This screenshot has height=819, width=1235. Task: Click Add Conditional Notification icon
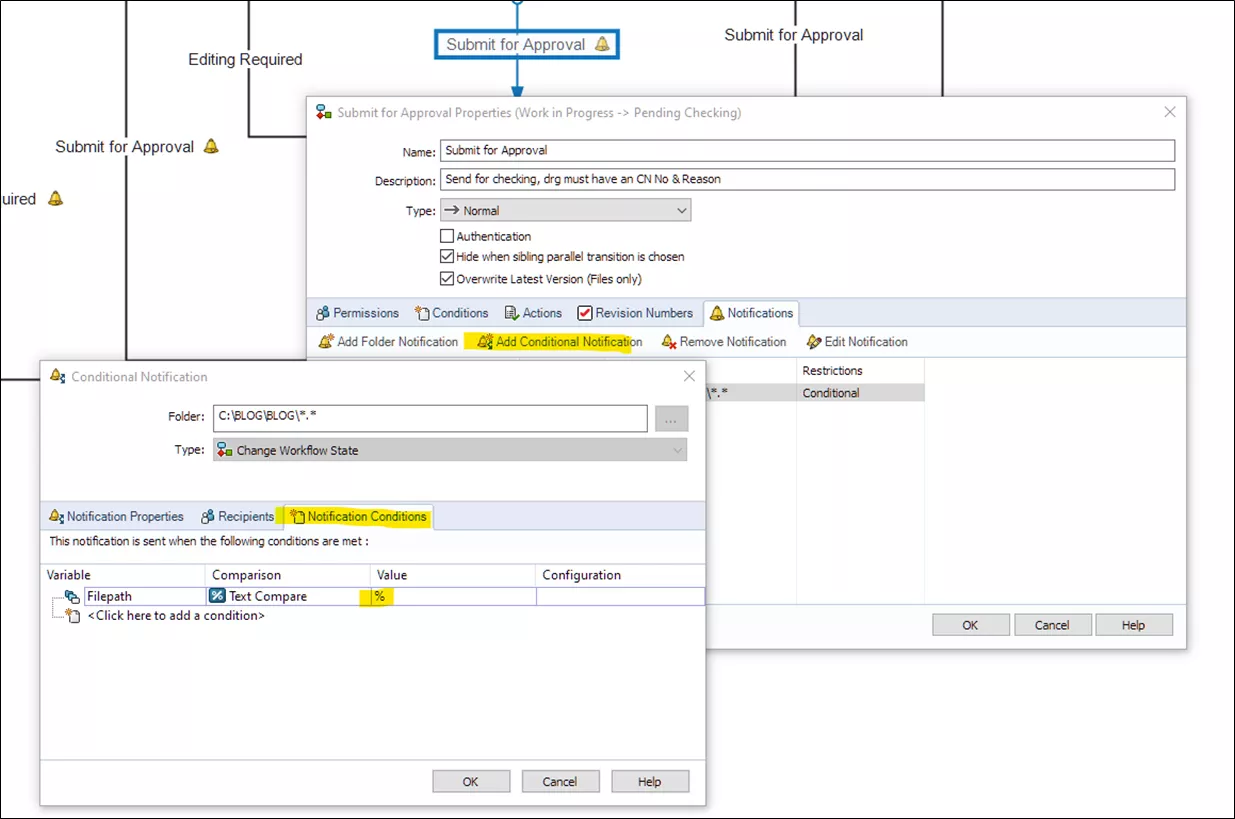(485, 342)
